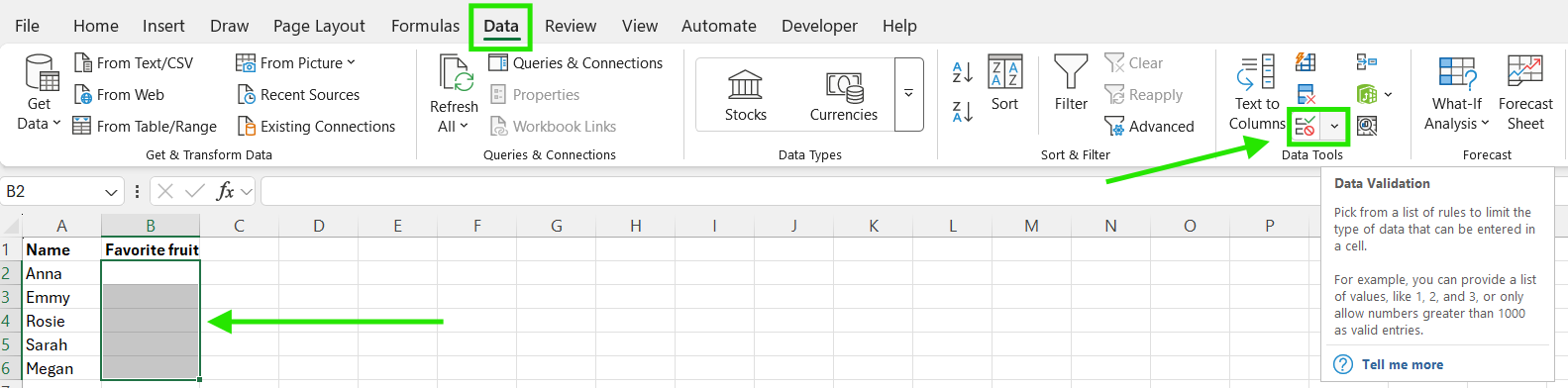Click the Select All corner button
This screenshot has height=388, width=1568.
pyautogui.click(x=11, y=226)
